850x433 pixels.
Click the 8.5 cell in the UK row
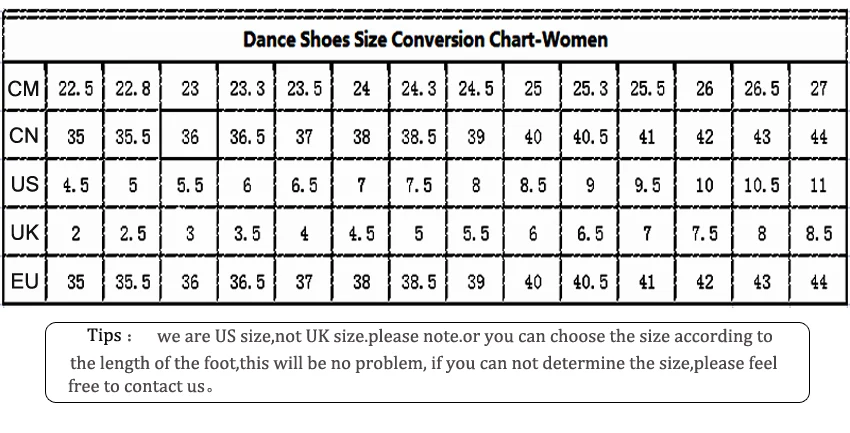click(x=819, y=234)
